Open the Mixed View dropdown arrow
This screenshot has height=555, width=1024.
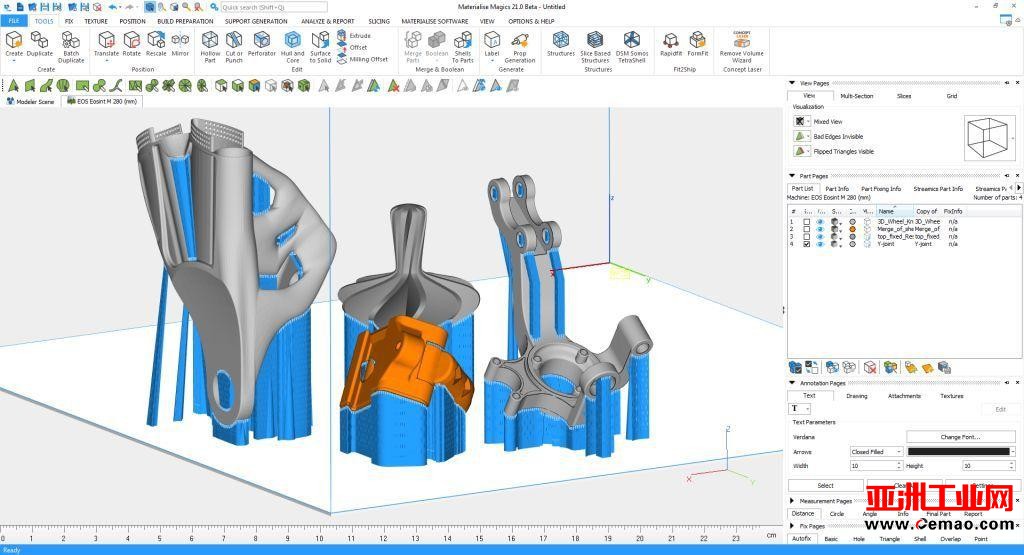[x=808, y=121]
